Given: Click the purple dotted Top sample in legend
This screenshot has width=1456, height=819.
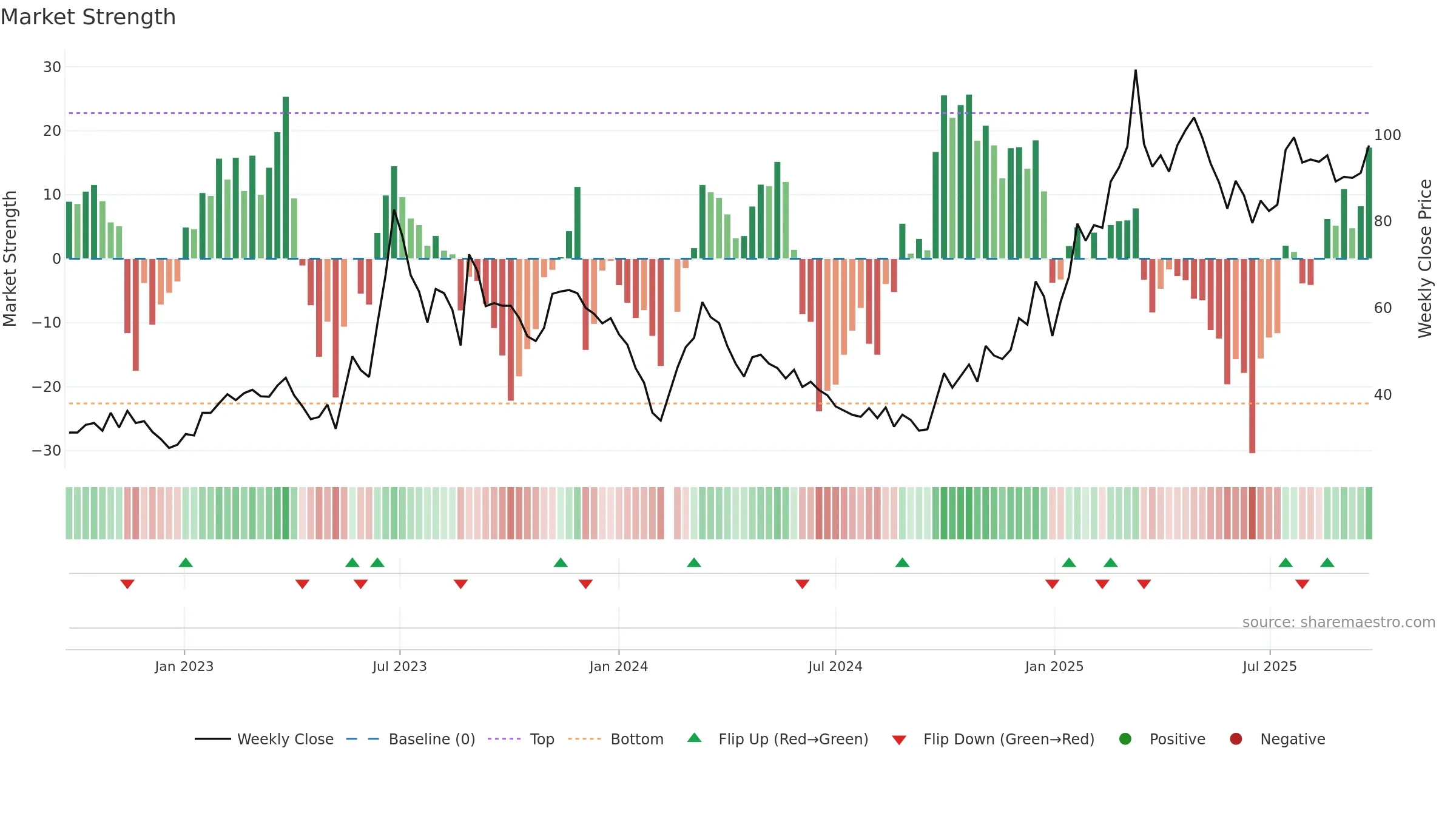Looking at the screenshot, I should [504, 739].
